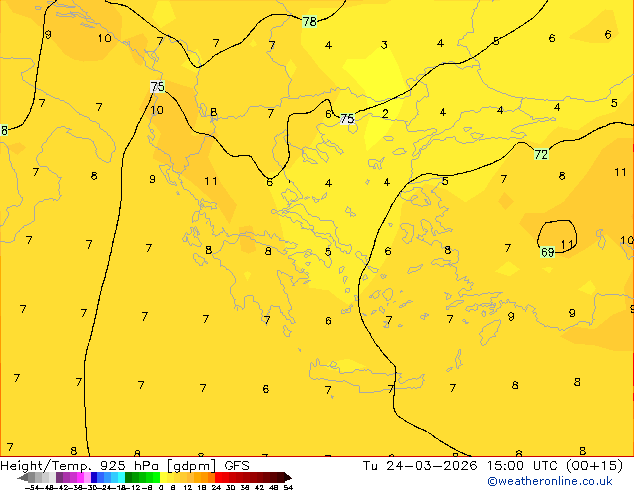Click the dark-brown right arrow of the colour scale
The height and width of the screenshot is (490, 634).
(288, 477)
